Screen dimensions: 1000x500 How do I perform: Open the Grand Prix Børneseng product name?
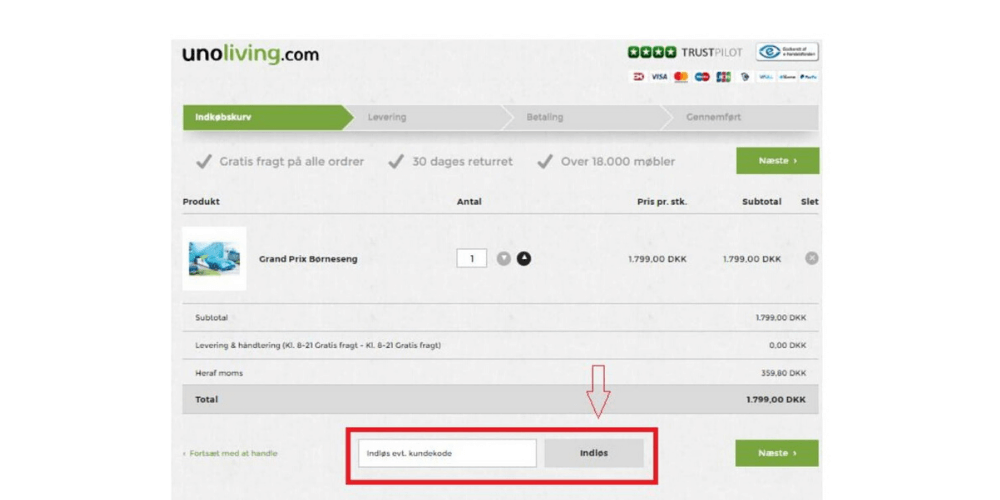tap(308, 260)
